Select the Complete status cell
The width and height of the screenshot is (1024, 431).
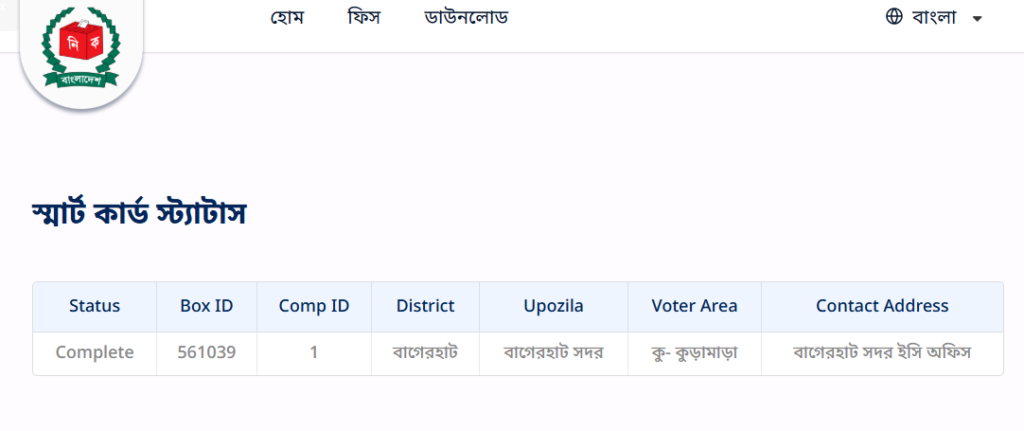click(x=94, y=353)
